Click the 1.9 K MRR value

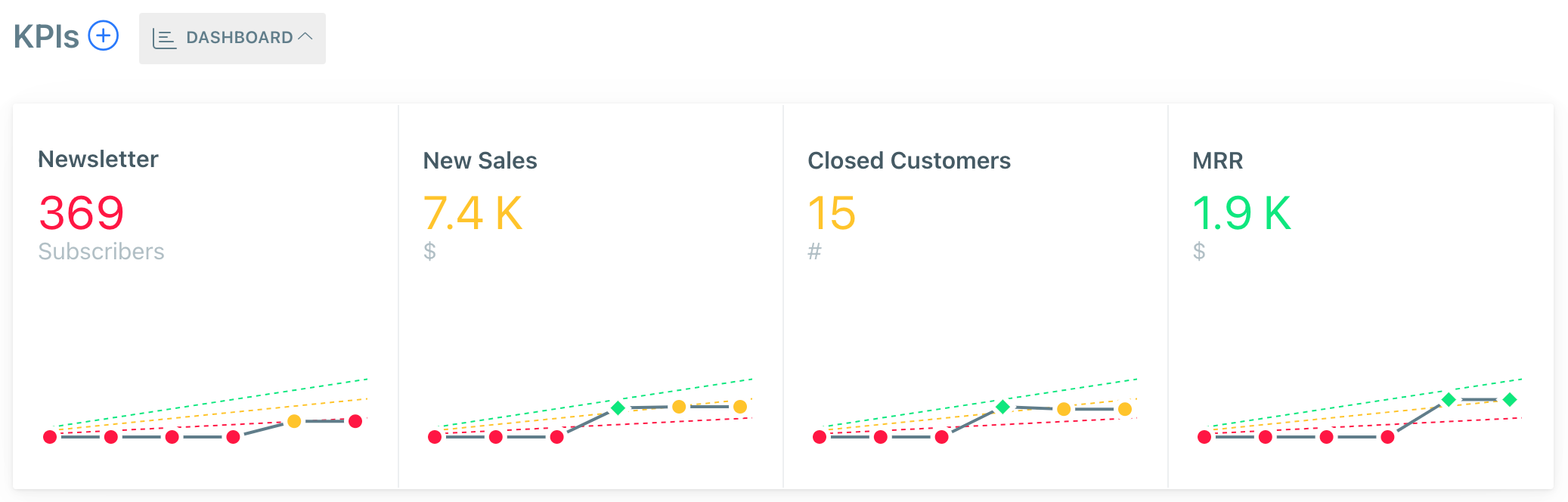(x=1241, y=212)
